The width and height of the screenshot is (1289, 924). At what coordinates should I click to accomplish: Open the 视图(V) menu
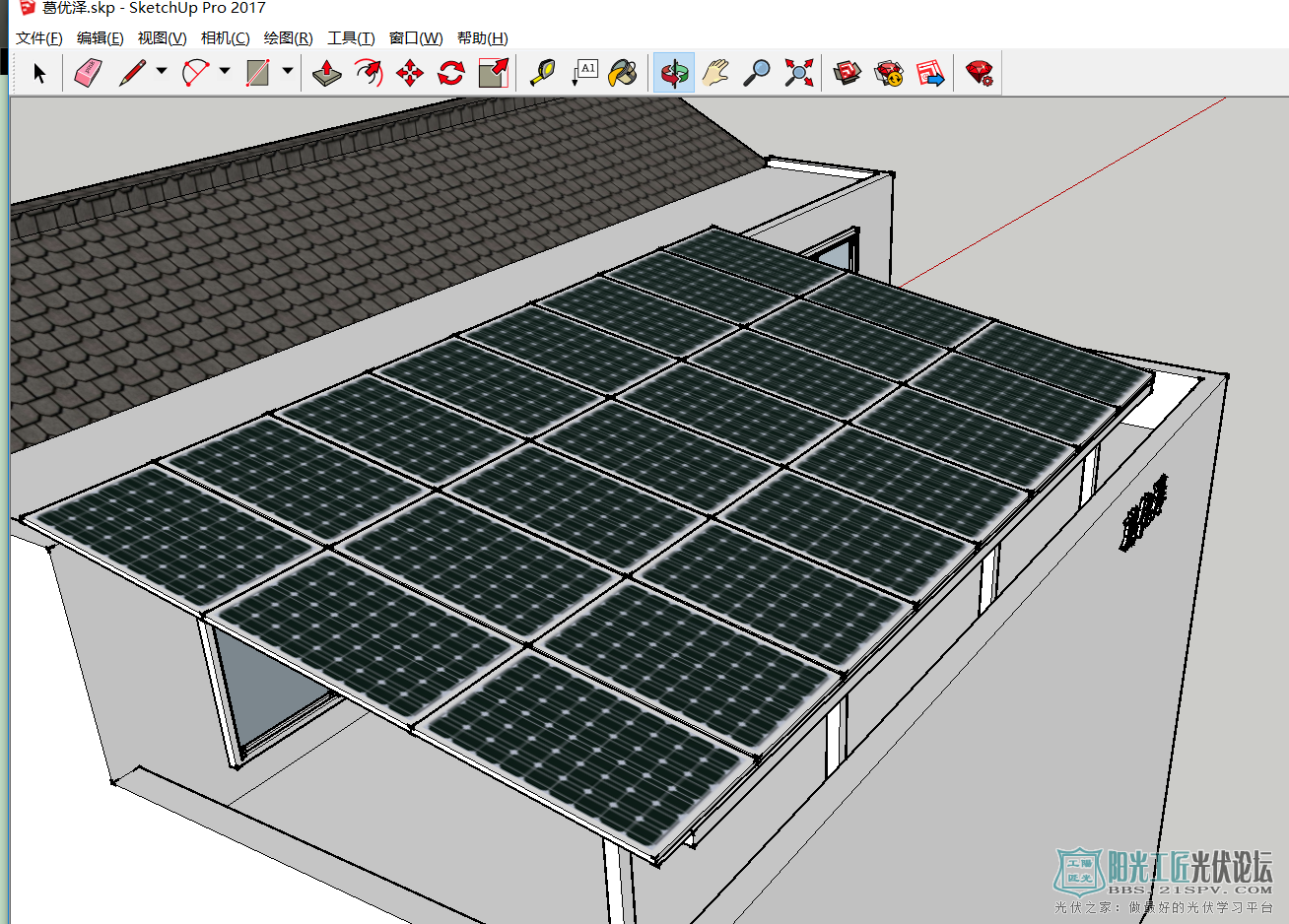163,38
